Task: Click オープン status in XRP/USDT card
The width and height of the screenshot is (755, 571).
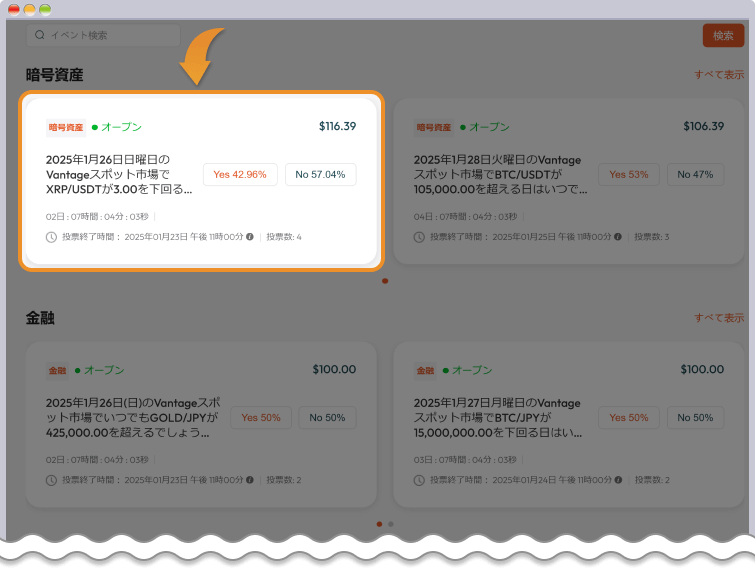Action: click(117, 127)
